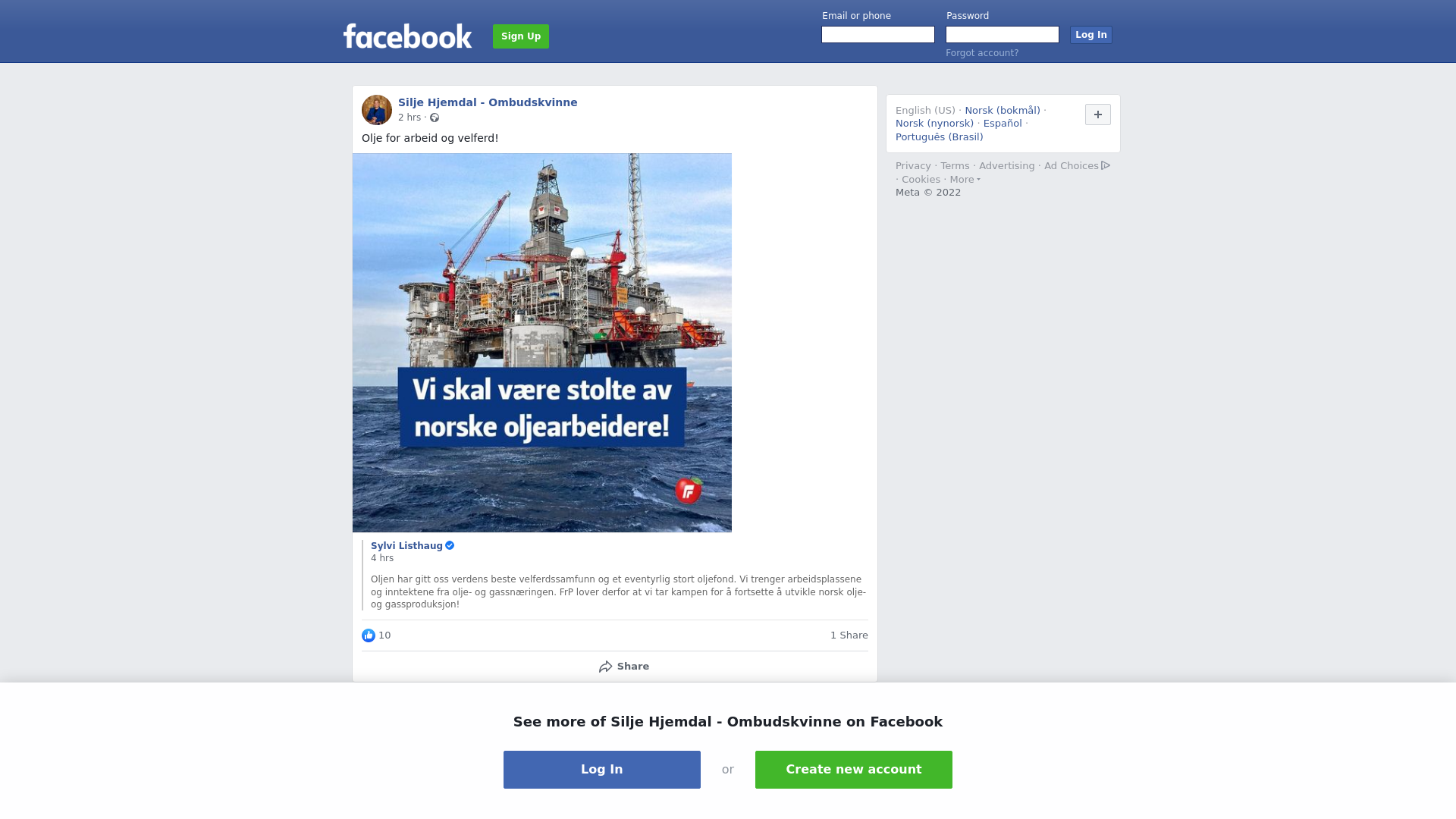Open the Forgot account link
Viewport: 1456px width, 819px height.
[982, 53]
